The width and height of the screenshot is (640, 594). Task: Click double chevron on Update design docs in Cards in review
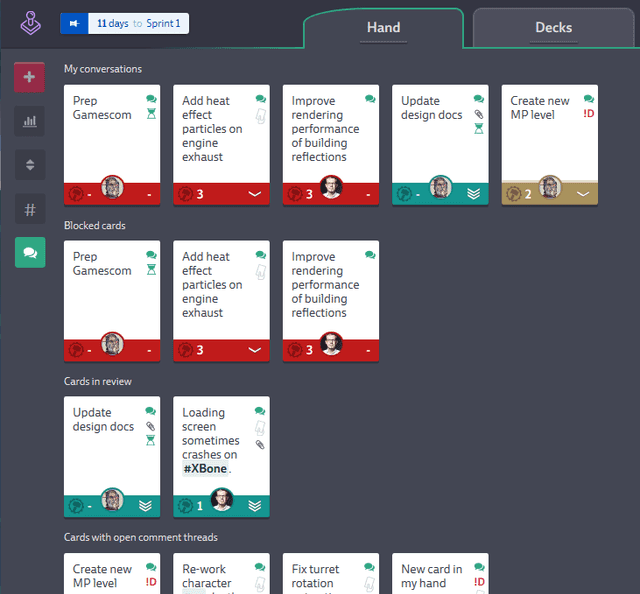click(145, 506)
